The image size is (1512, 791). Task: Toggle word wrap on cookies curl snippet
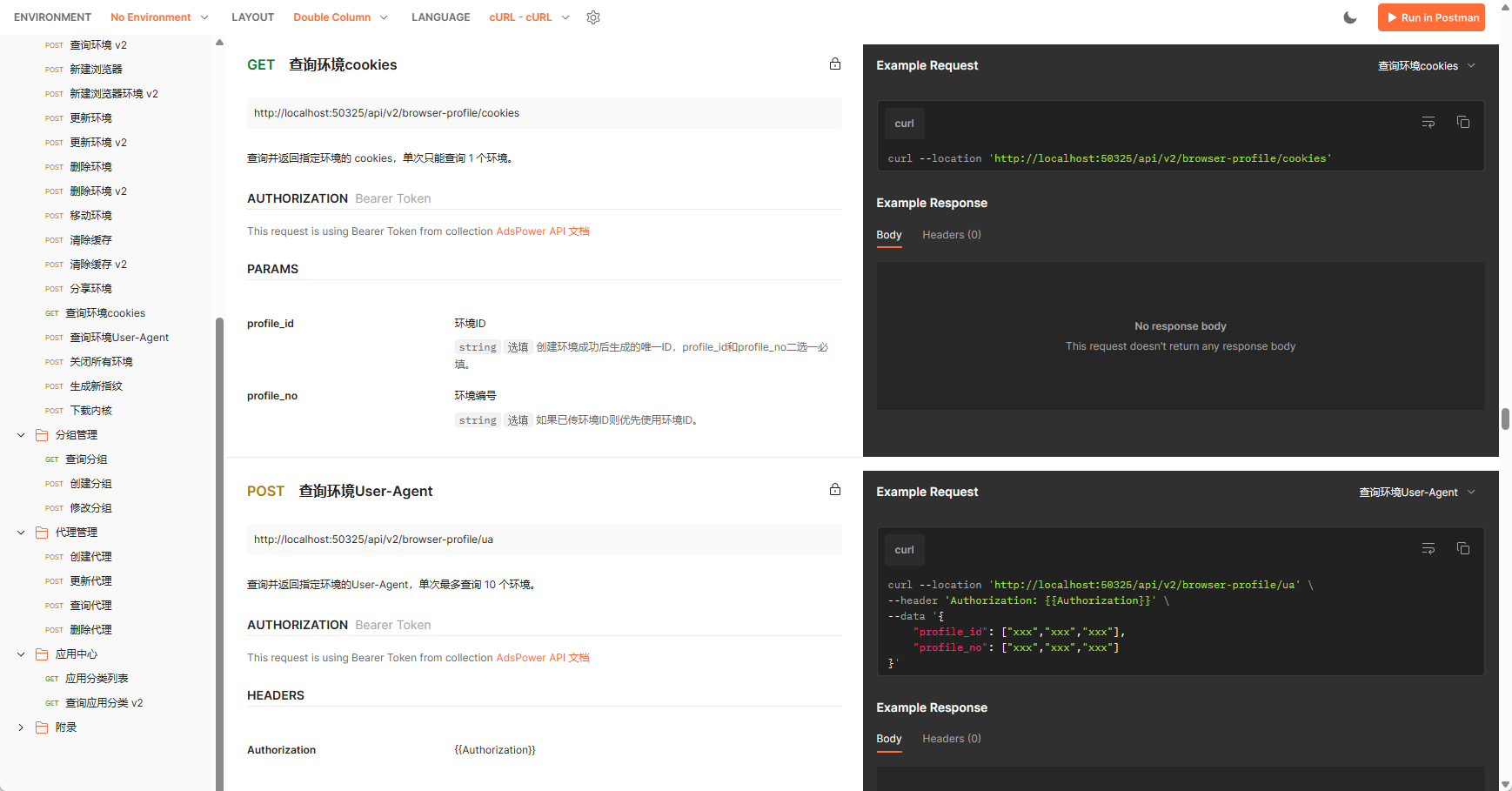point(1428,123)
